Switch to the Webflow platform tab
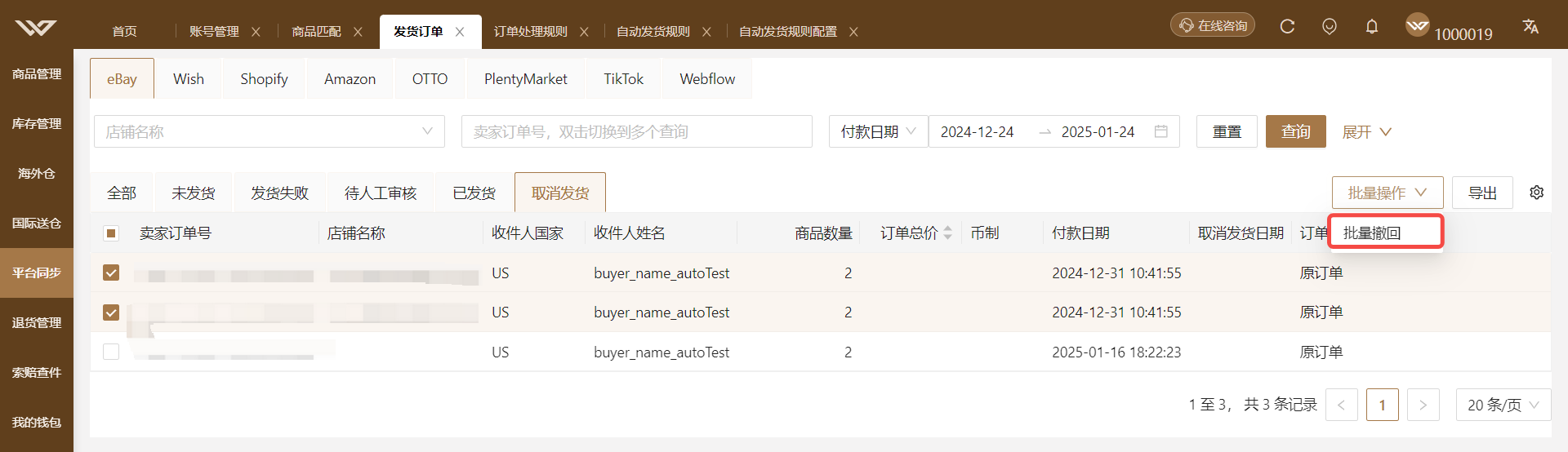The height and width of the screenshot is (452, 1568). coord(707,78)
